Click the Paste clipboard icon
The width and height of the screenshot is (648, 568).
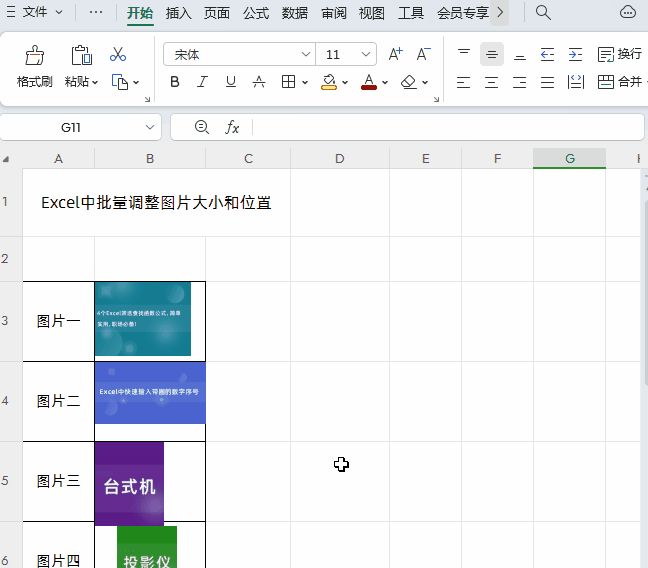pos(81,55)
